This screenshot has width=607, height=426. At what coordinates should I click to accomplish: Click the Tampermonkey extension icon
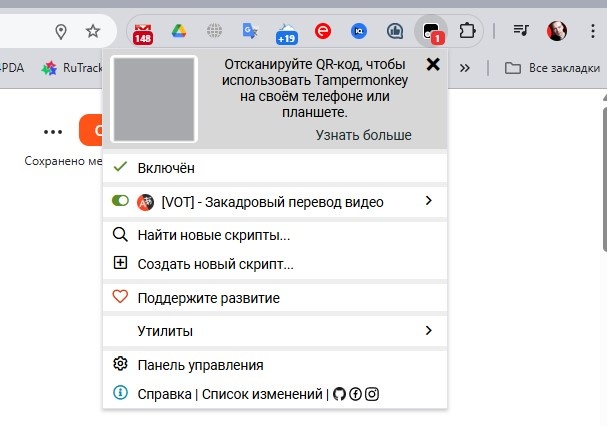(431, 31)
